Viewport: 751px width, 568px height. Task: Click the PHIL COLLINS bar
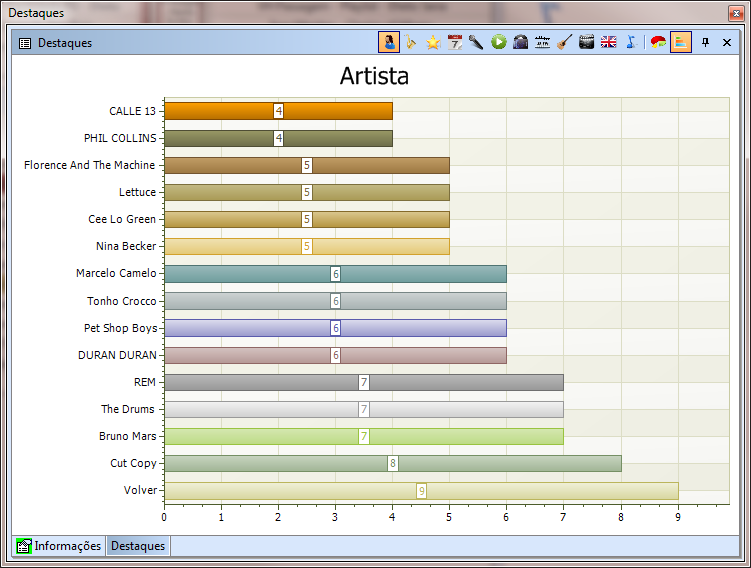(278, 138)
